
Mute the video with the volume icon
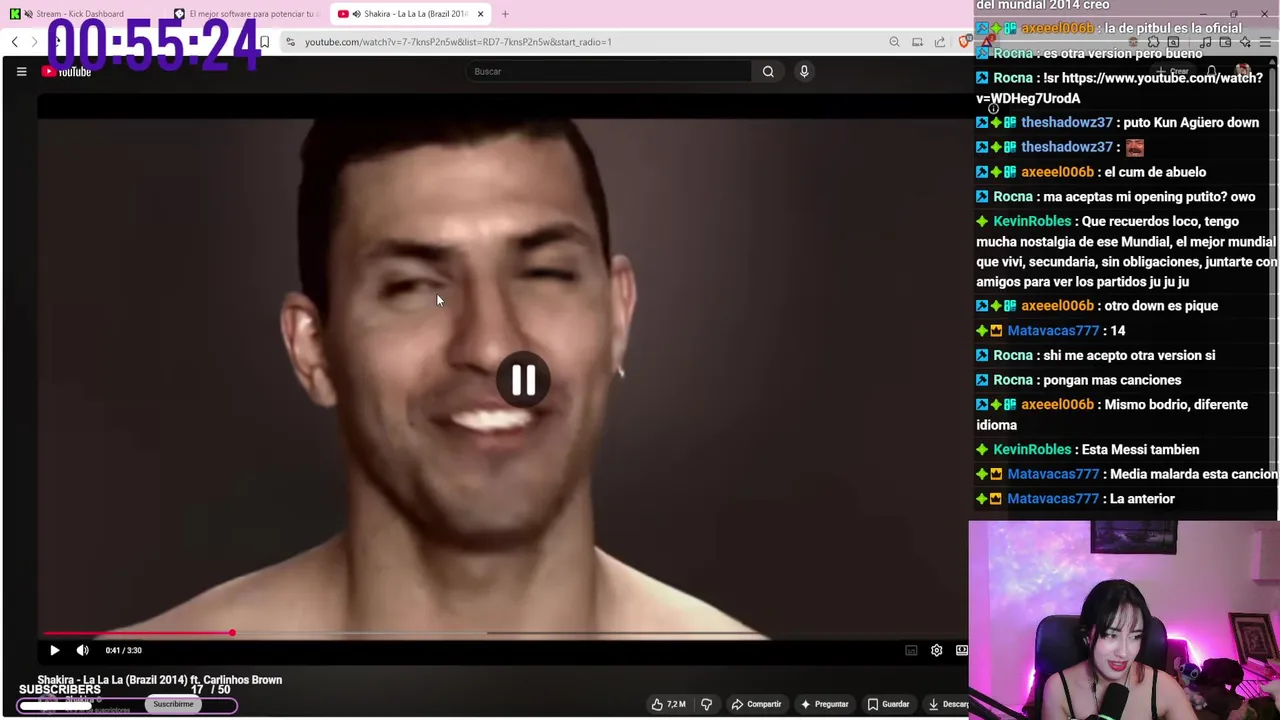click(x=83, y=650)
